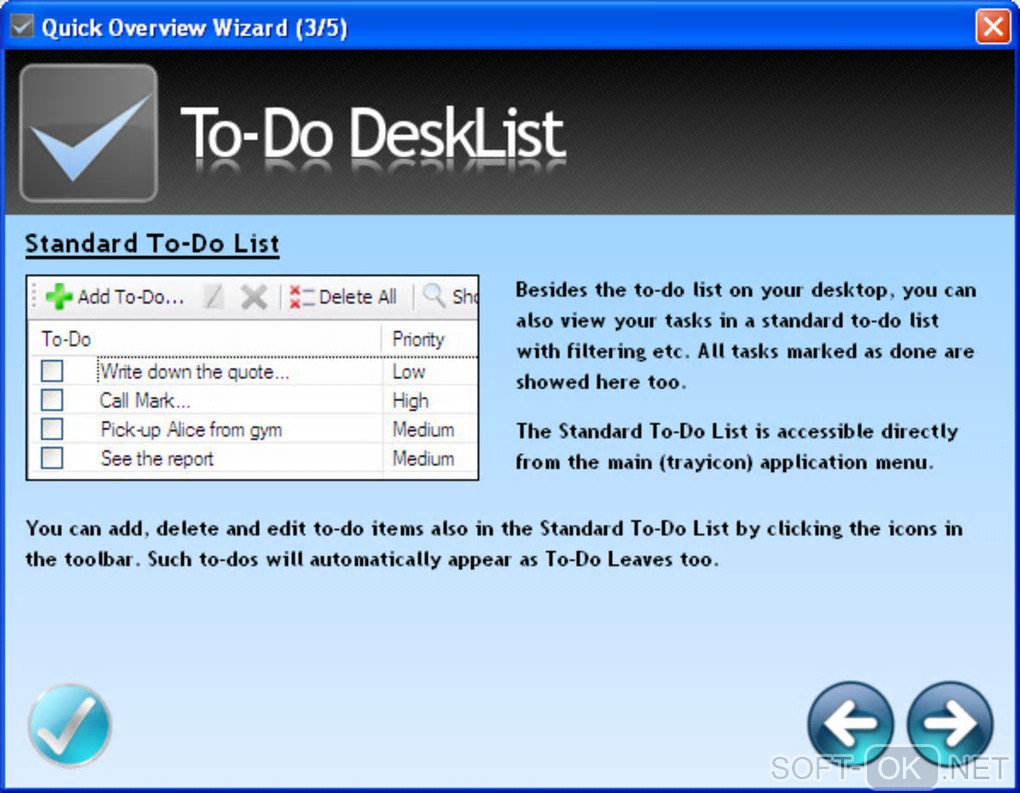
Task: Click the title bar checkbox icon
Action: point(21,27)
